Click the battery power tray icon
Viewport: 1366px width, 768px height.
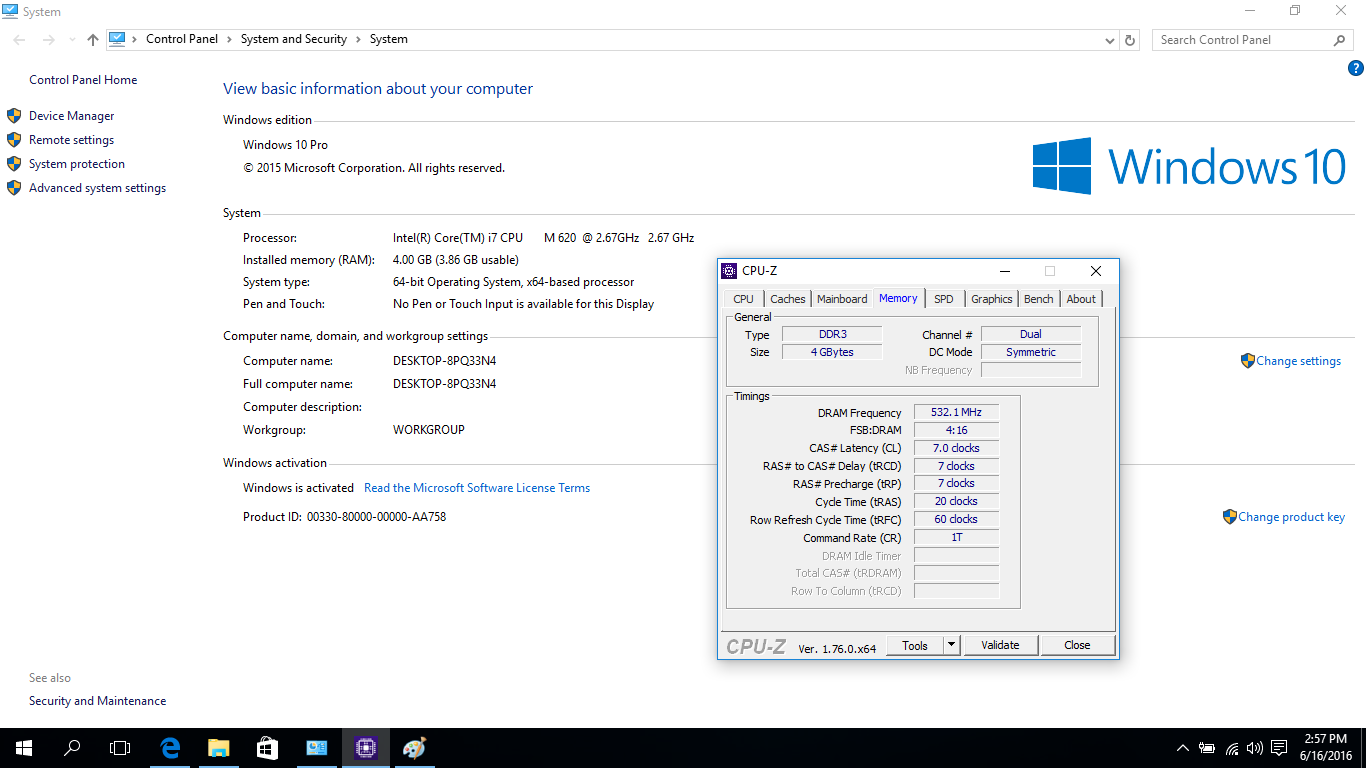1207,748
